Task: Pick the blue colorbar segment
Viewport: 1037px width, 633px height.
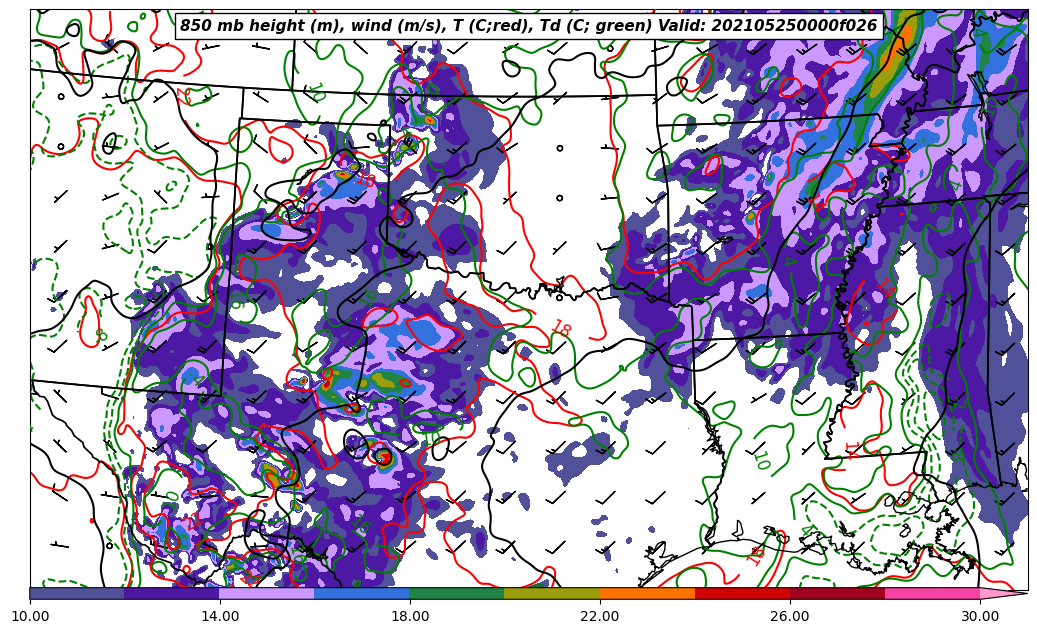Action: click(362, 593)
